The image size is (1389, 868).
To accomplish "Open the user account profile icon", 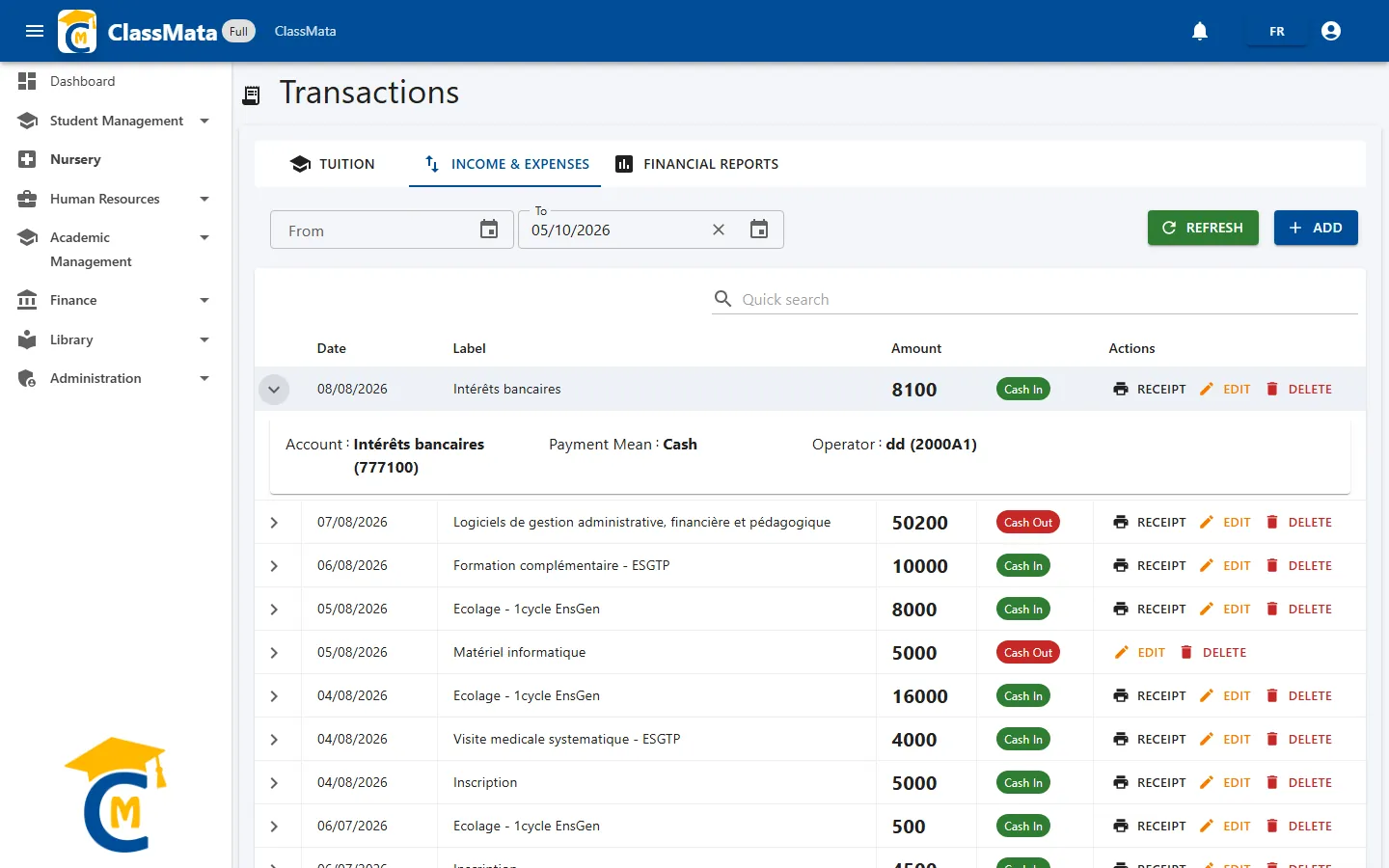I will pyautogui.click(x=1331, y=31).
